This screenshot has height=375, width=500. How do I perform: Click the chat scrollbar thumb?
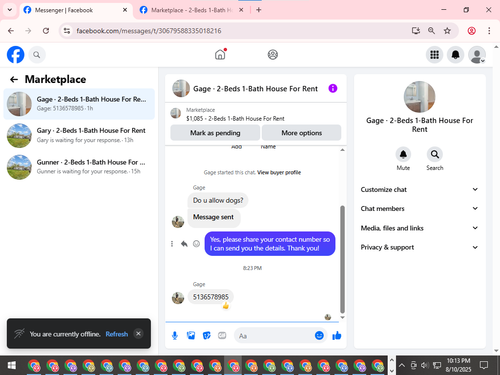(342, 259)
